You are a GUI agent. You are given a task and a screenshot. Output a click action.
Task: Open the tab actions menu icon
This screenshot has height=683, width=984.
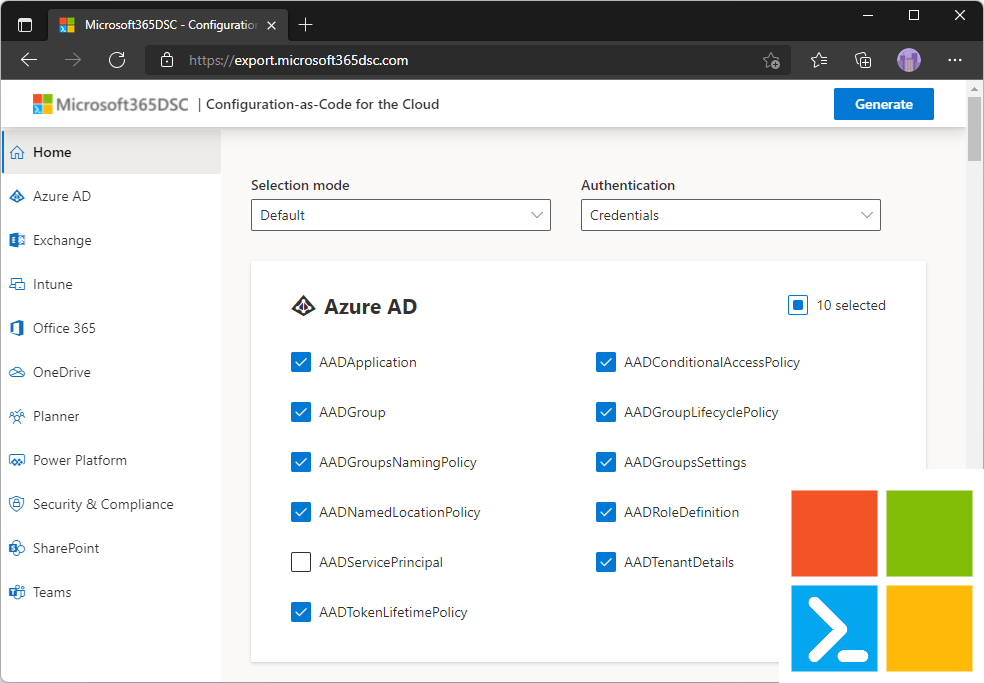click(x=25, y=25)
